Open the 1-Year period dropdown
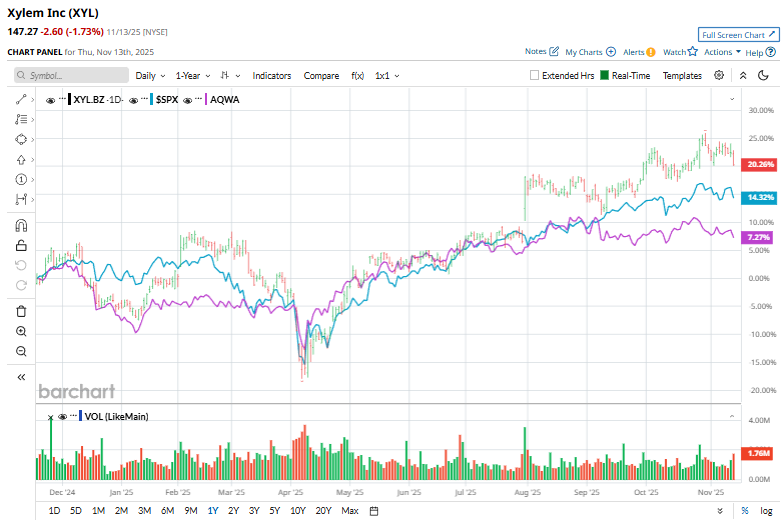This screenshot has width=782, height=522. coord(193,76)
